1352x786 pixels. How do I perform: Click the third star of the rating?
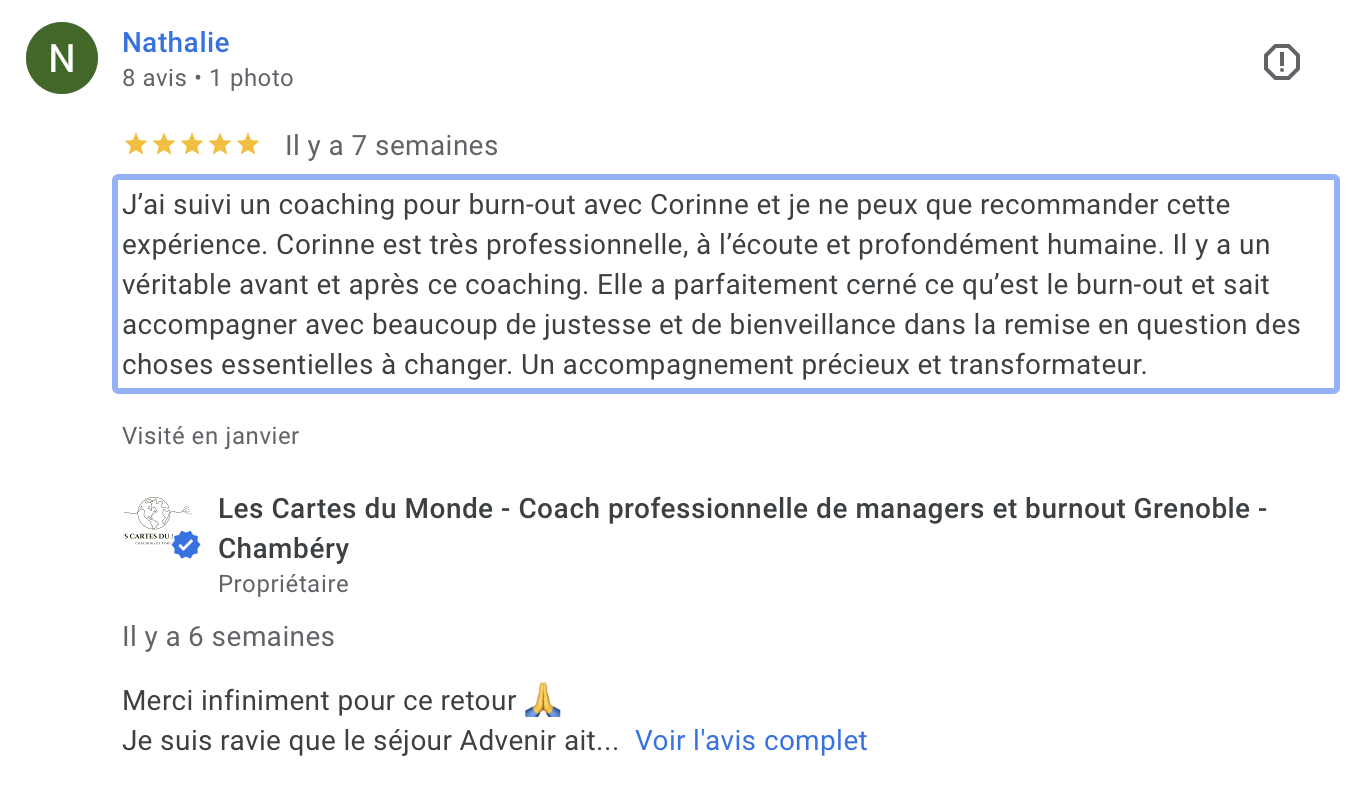191,144
